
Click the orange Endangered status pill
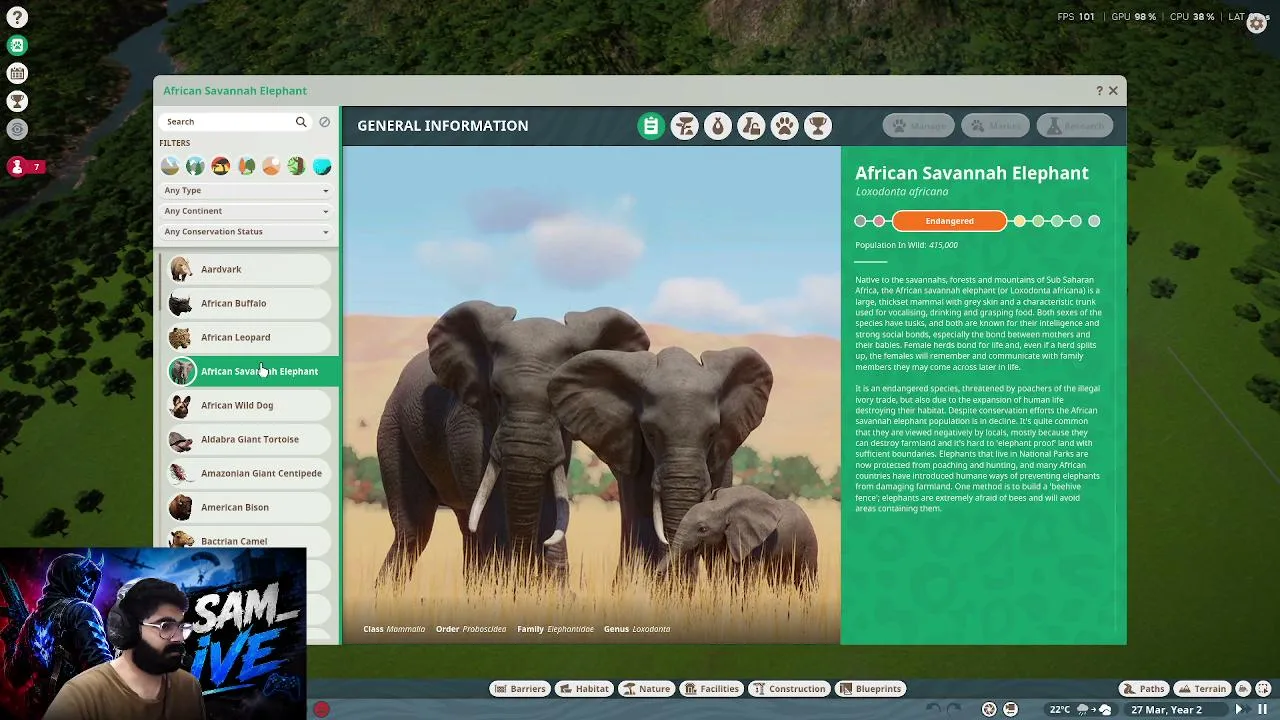pos(949,221)
